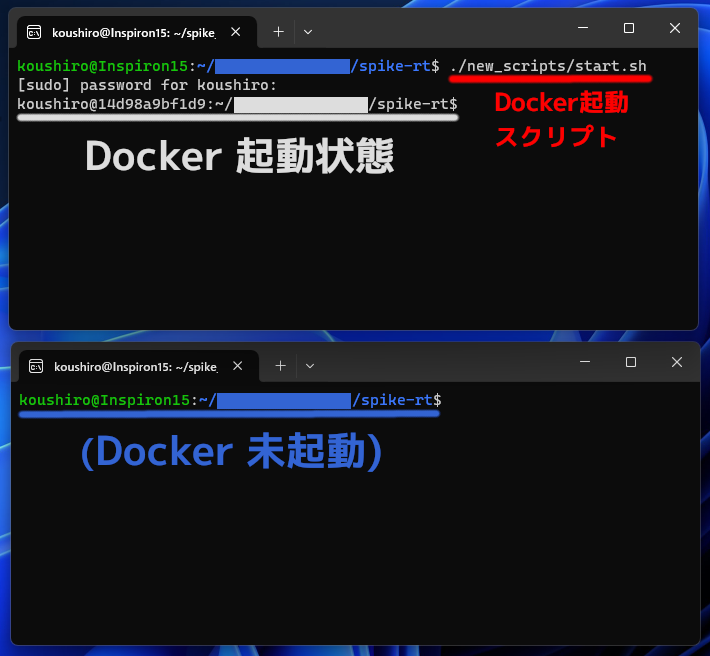Click the terminal icon on the top window's tab
Screen dimensions: 710x656
click(34, 33)
